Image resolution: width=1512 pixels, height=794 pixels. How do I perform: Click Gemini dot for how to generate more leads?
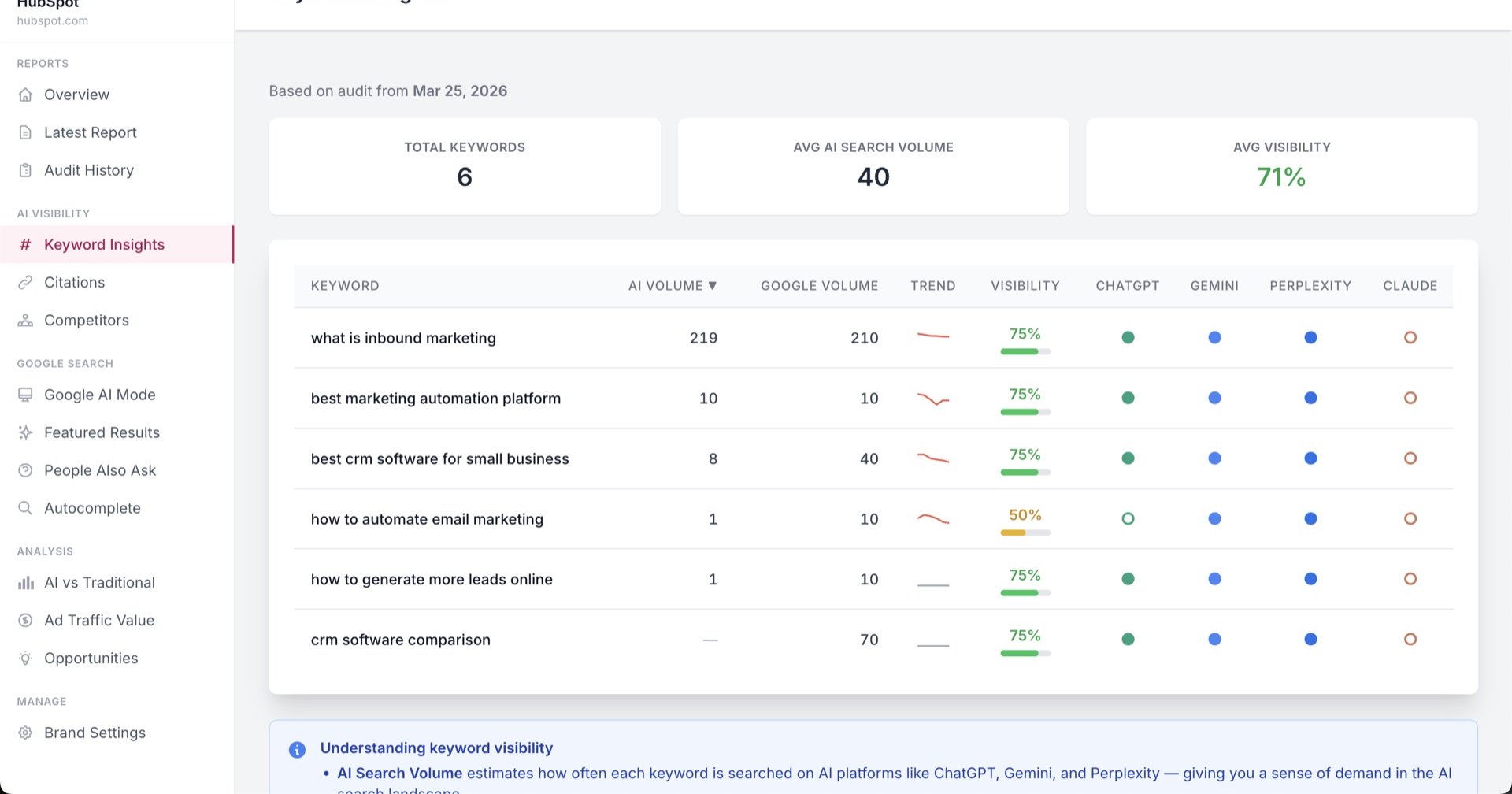point(1214,579)
